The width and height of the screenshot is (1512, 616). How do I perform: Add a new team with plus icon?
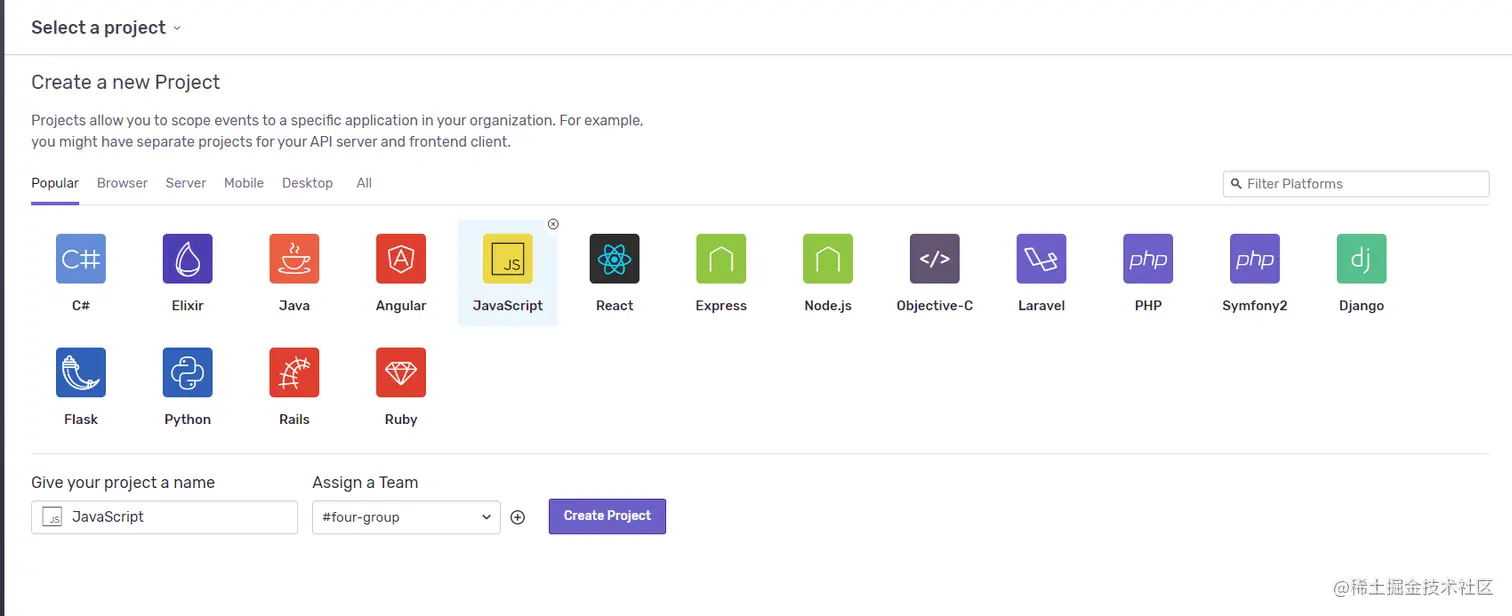518,517
